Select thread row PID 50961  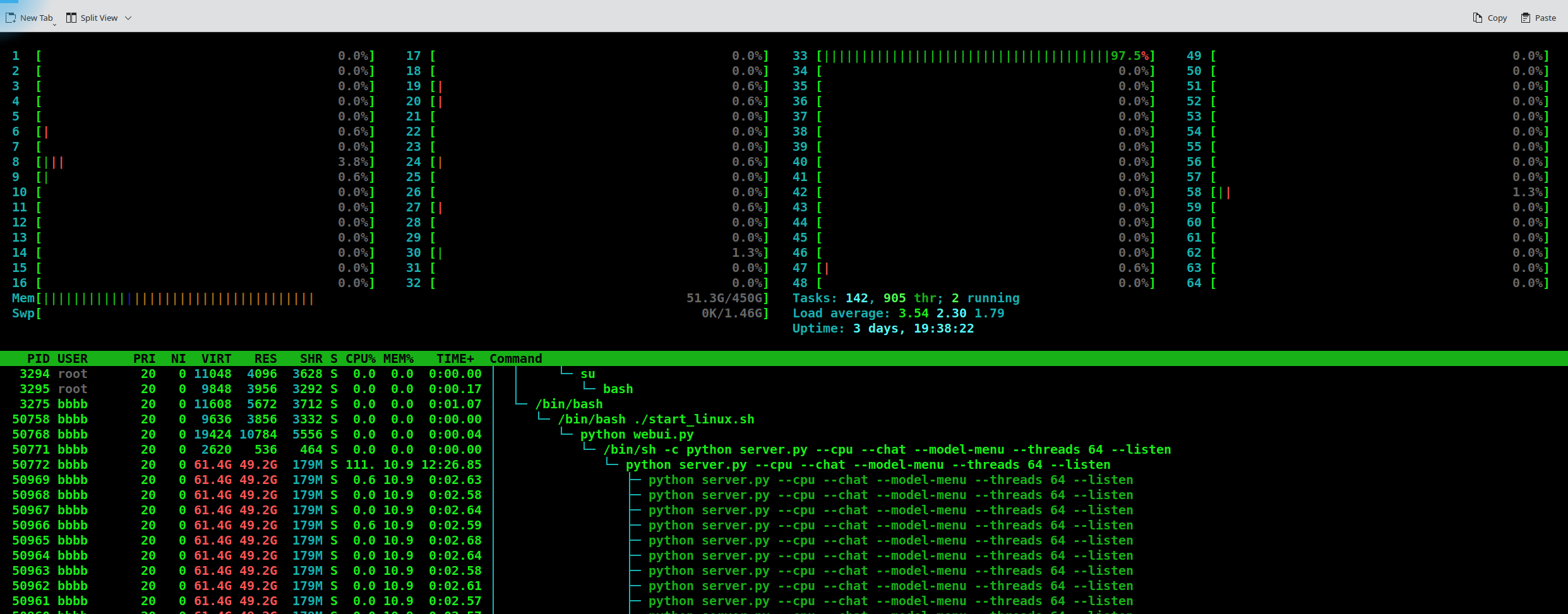point(784,601)
